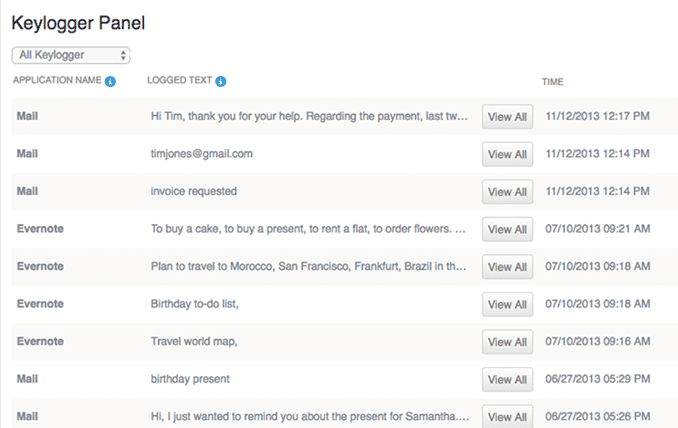Image resolution: width=678 pixels, height=428 pixels.
Task: View all text of Samantha reminder mail
Action: [507, 416]
